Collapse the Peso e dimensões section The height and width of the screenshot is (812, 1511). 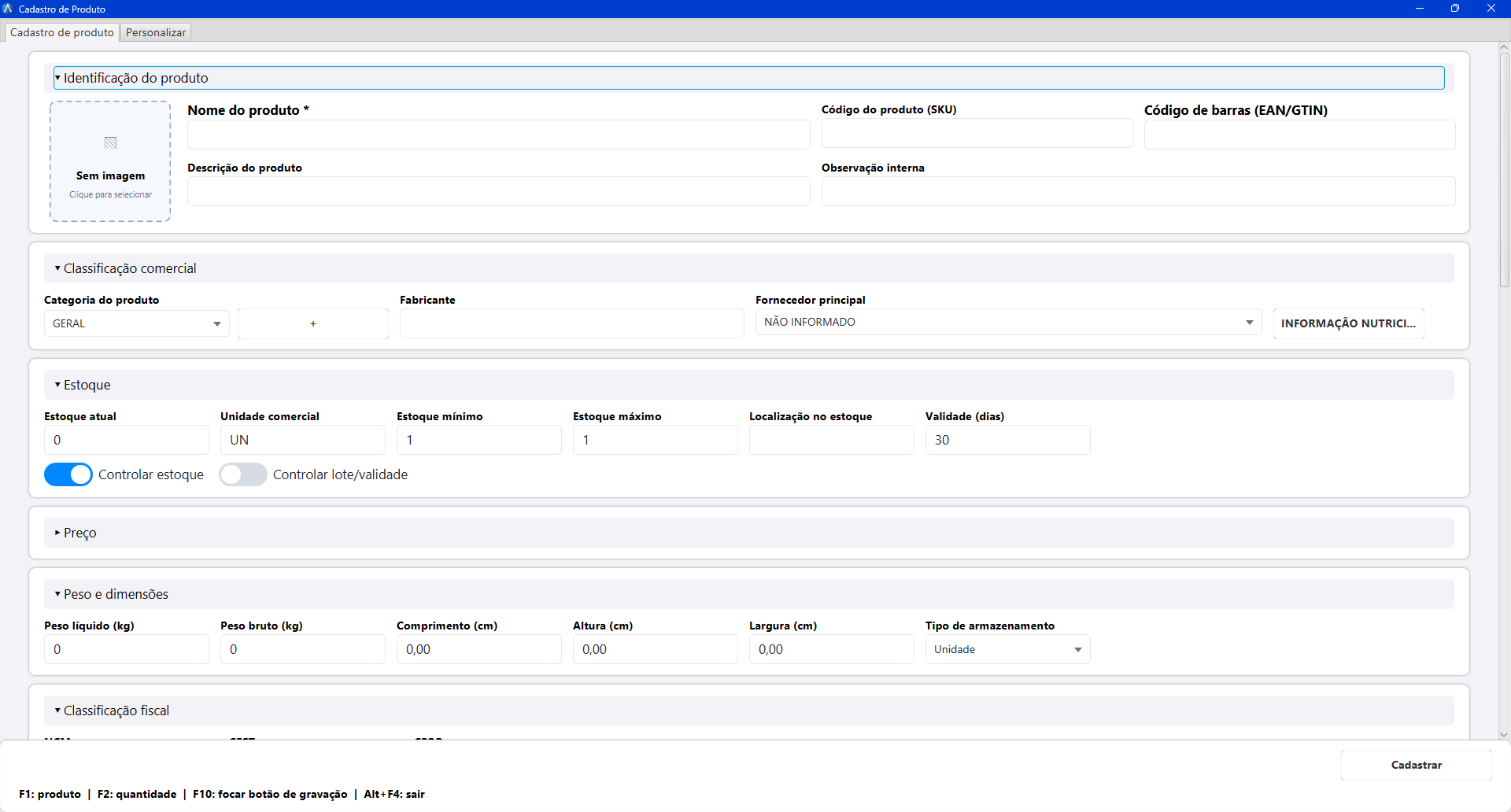pos(749,594)
